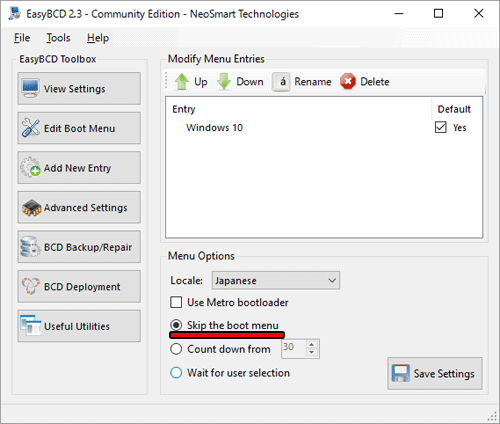
Task: Click the Rename letter icon
Action: pos(281,82)
